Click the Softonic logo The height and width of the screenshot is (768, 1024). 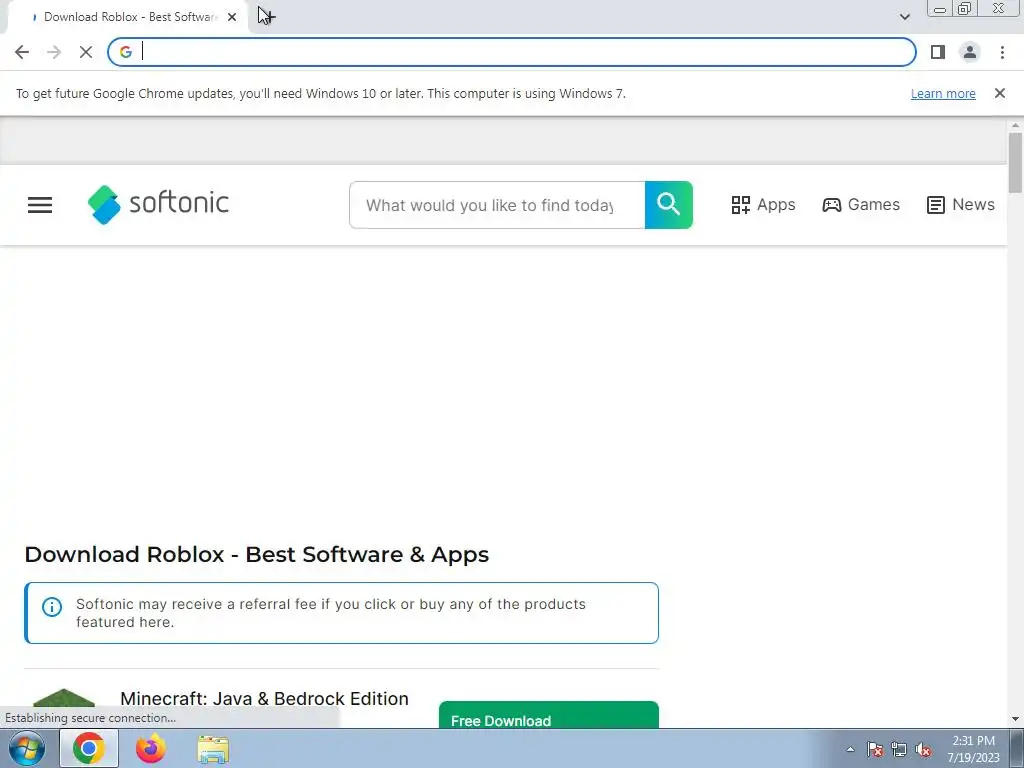coord(158,204)
